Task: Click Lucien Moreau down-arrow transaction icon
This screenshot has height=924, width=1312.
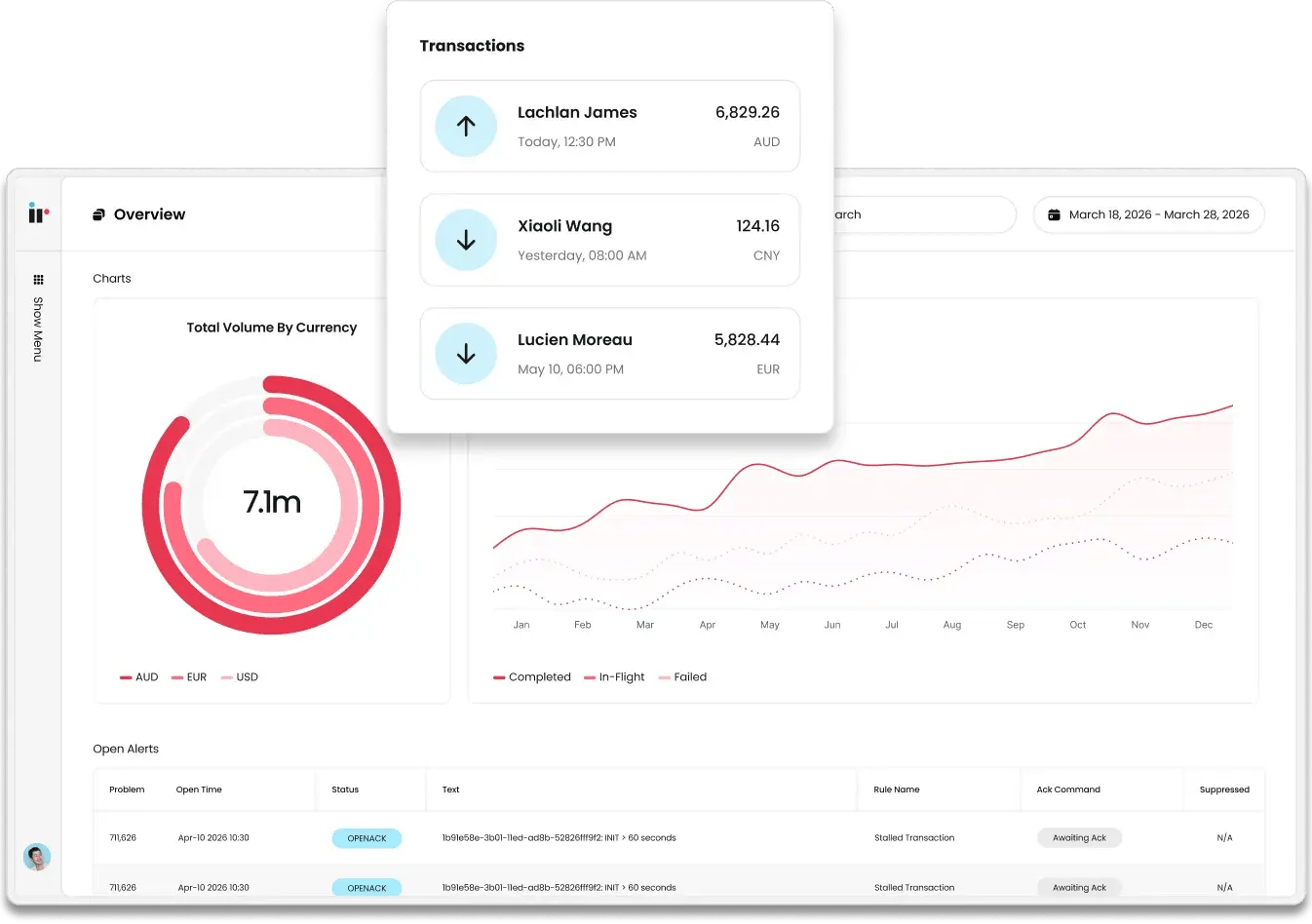Action: click(466, 354)
